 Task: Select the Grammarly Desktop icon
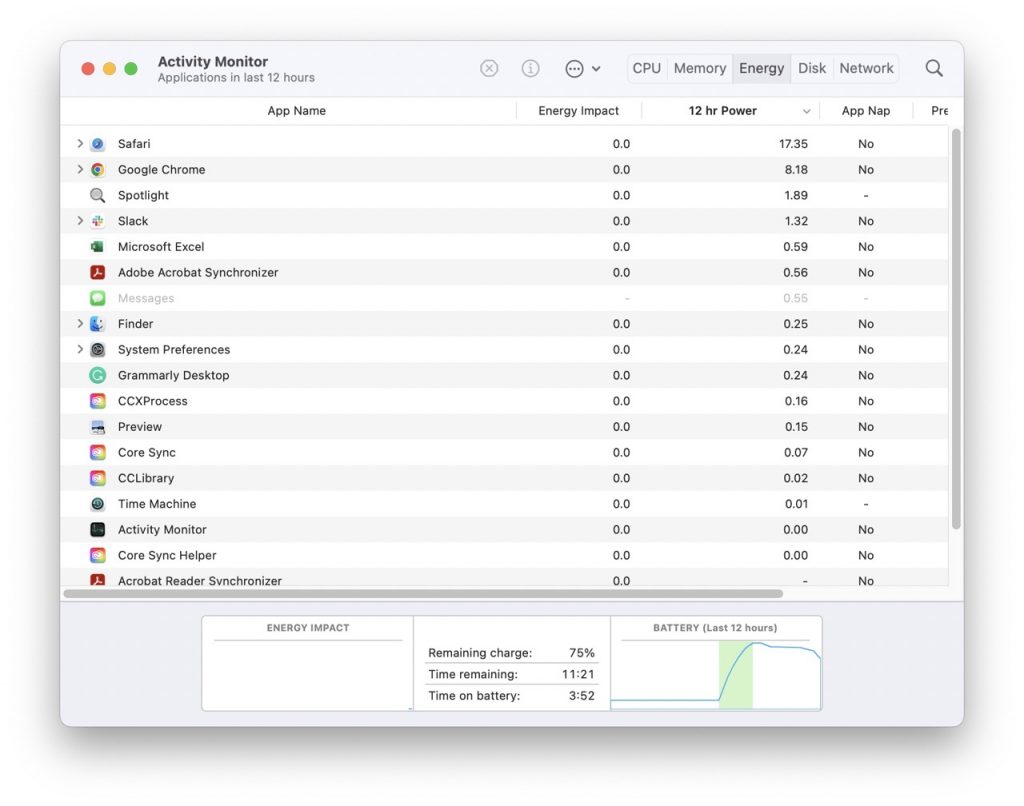click(97, 375)
